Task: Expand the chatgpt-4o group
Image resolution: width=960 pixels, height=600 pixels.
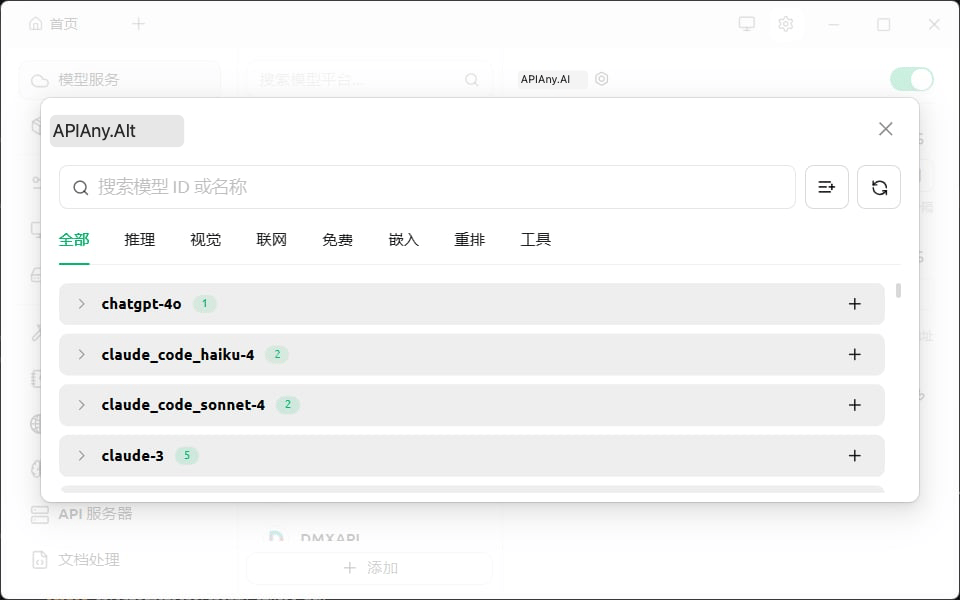Action: pos(81,304)
